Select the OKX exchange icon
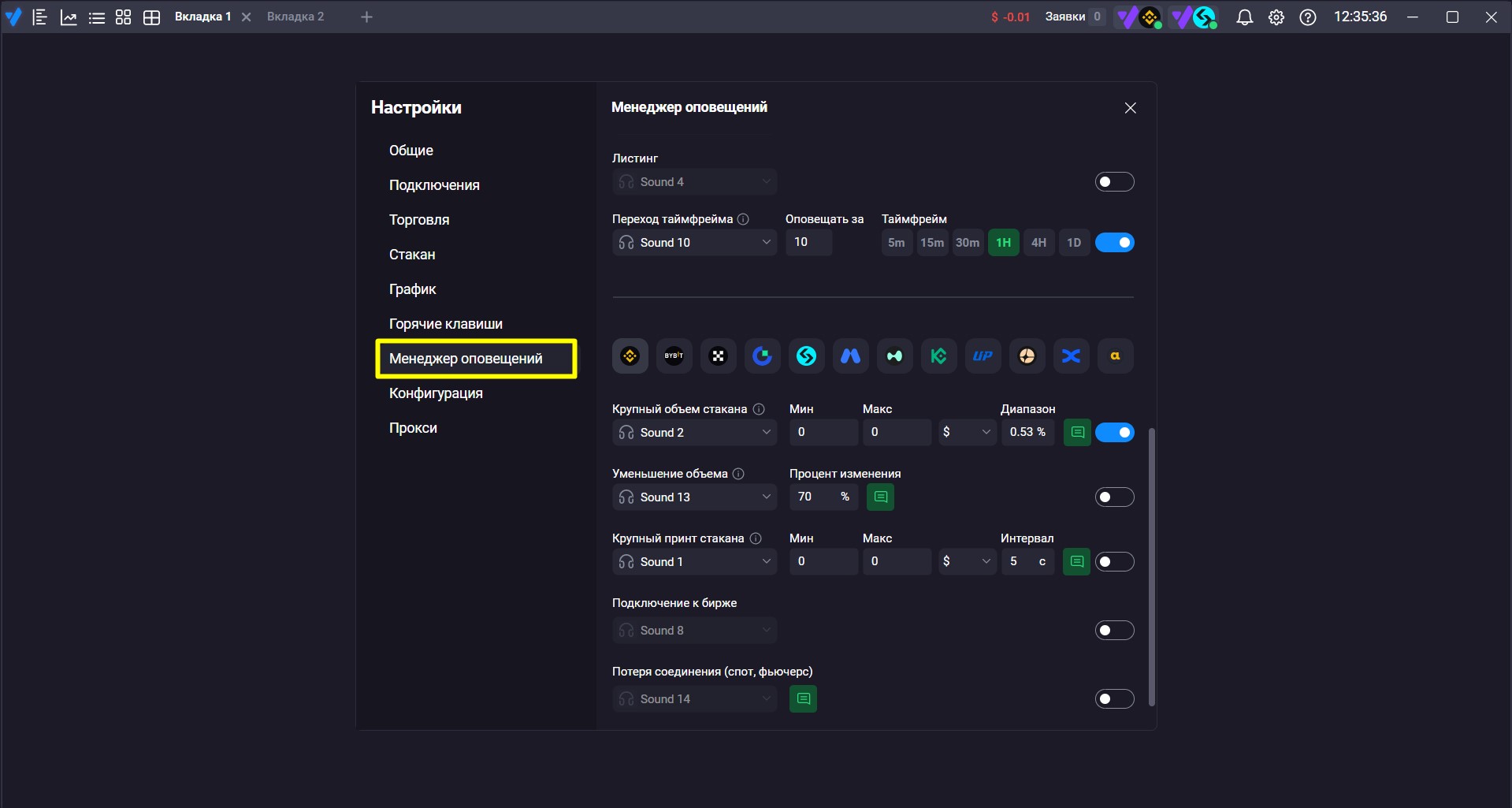 [x=718, y=356]
